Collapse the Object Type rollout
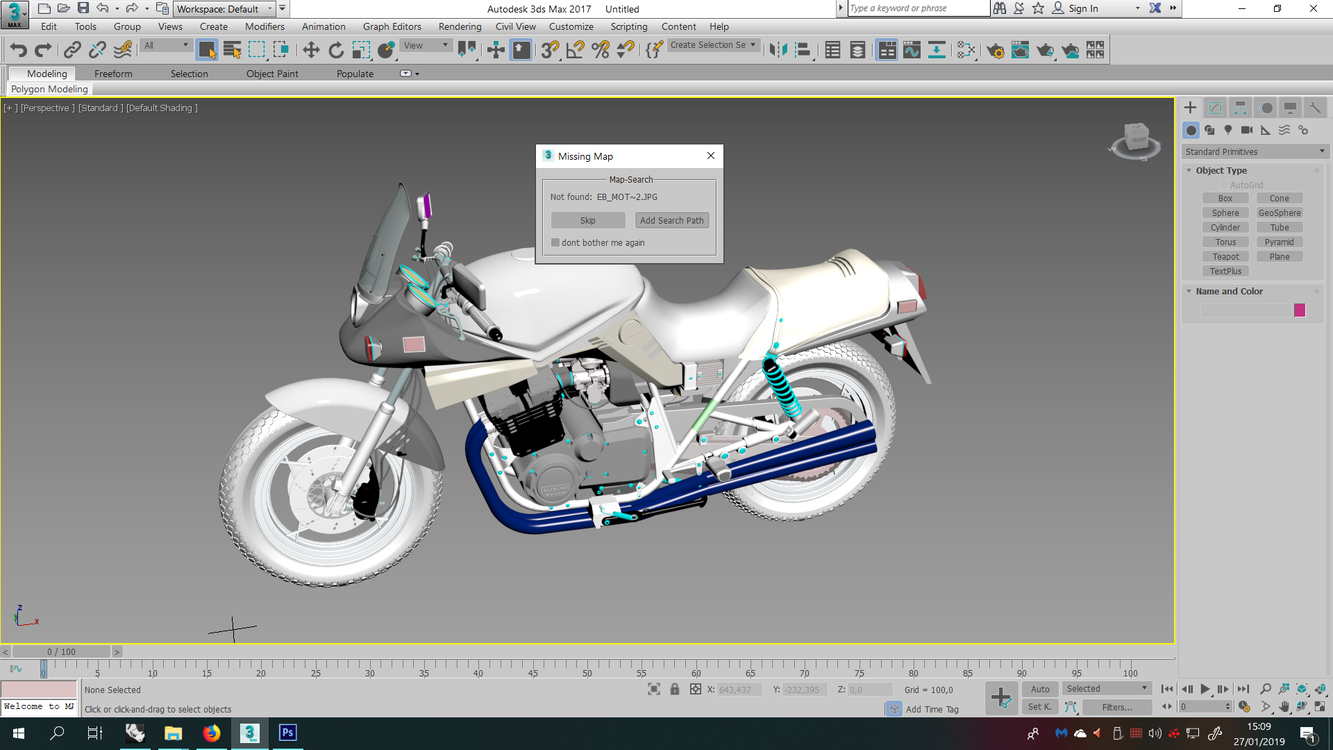 (1221, 171)
